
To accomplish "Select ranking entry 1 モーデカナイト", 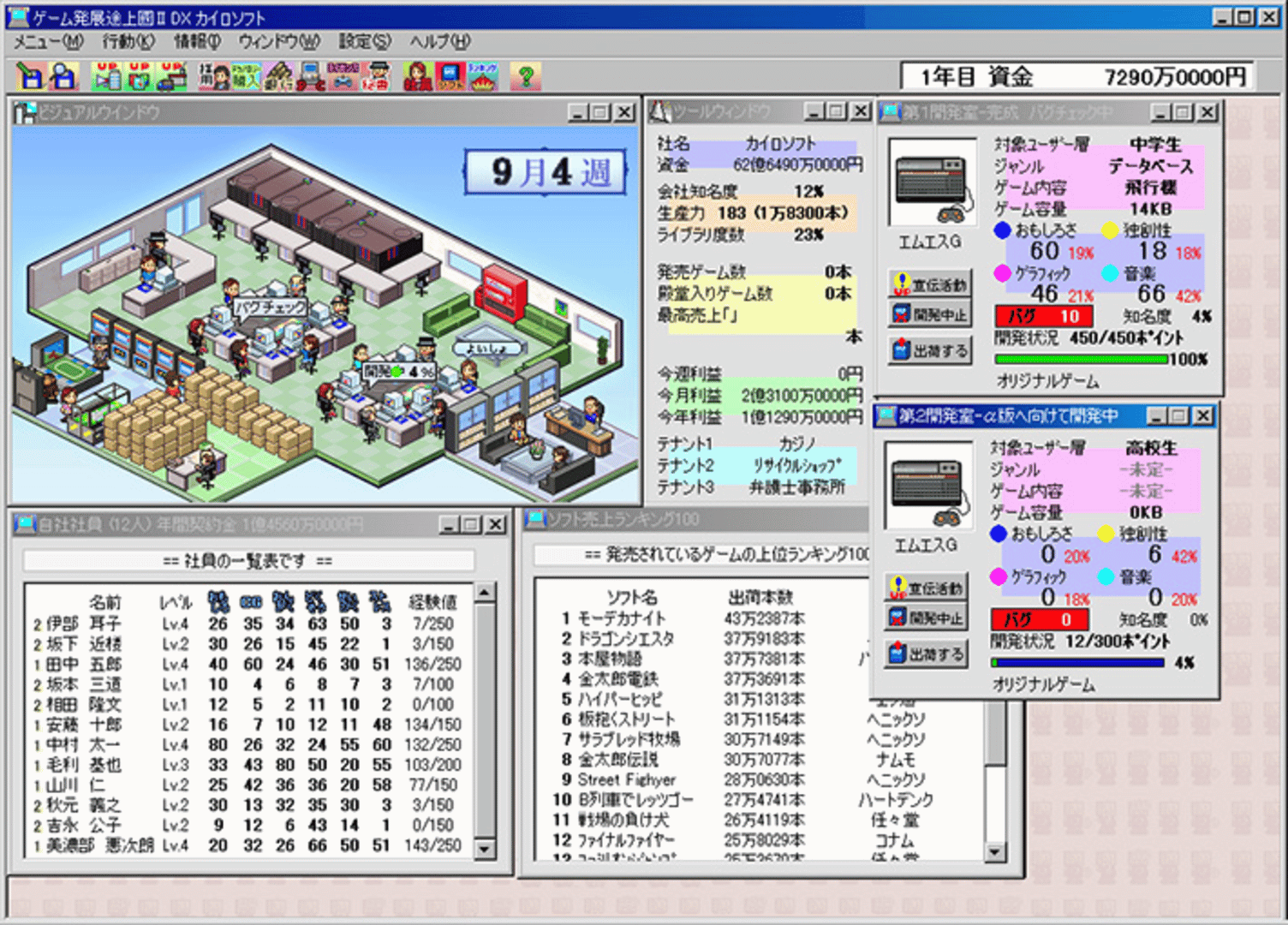I will pos(702,618).
